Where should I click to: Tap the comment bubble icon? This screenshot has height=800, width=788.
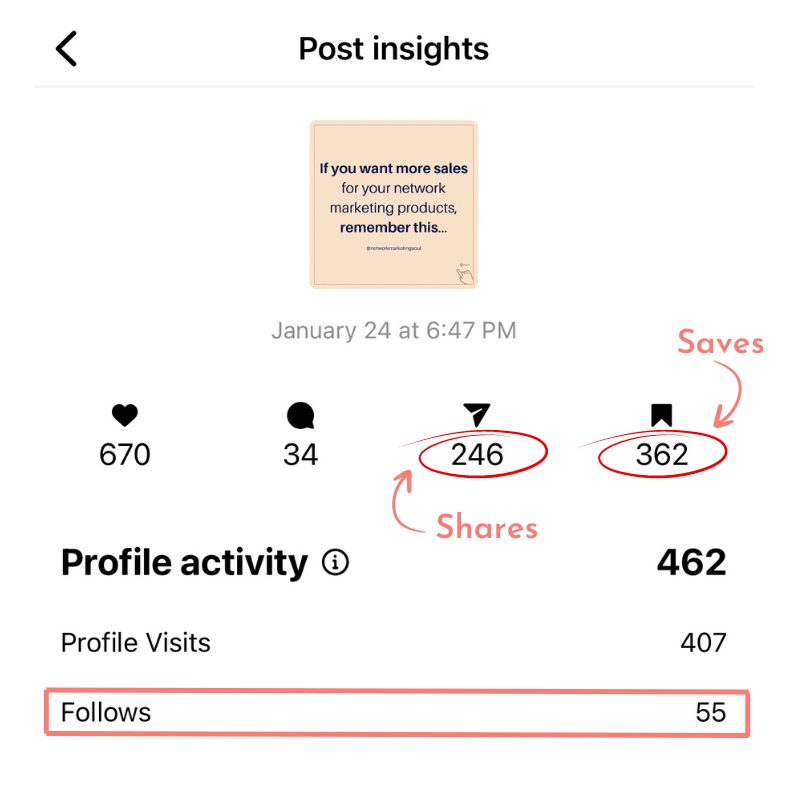click(x=300, y=416)
